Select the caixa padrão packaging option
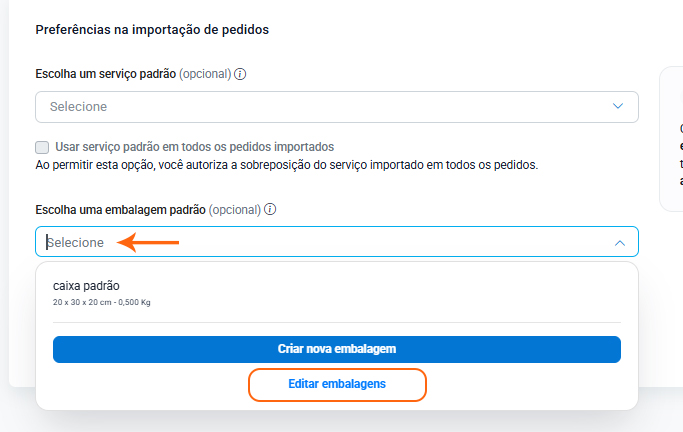 pyautogui.click(x=87, y=286)
